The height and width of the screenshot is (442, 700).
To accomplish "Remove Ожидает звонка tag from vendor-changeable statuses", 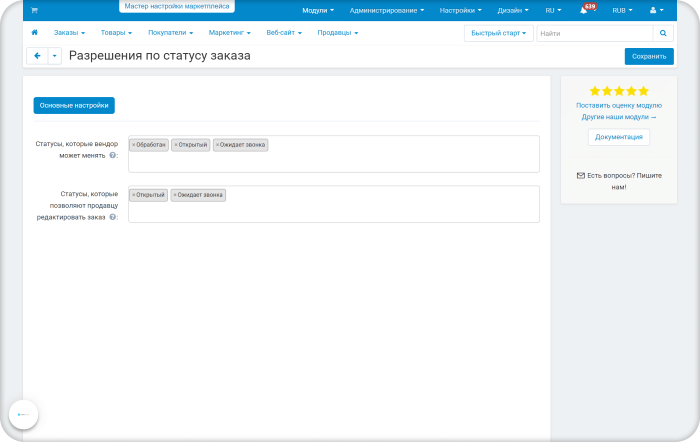I will [217, 145].
